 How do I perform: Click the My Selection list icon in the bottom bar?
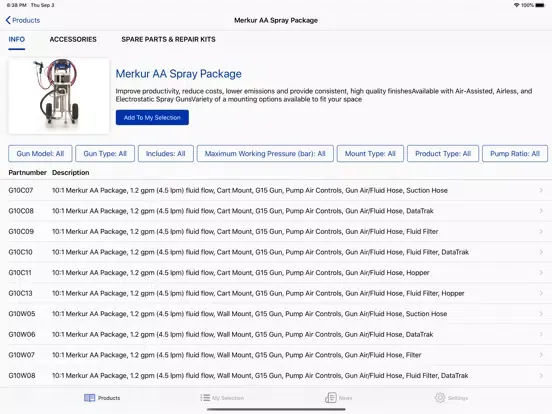(205, 398)
